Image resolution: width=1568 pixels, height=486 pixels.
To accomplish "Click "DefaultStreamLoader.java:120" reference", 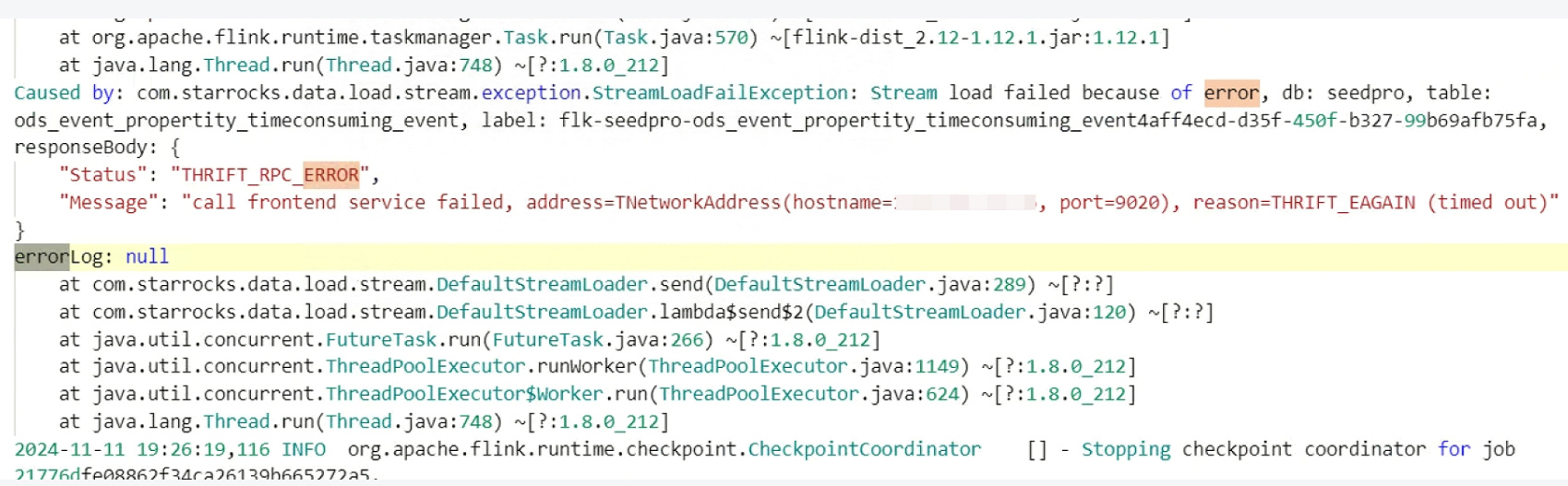I will click(x=970, y=313).
